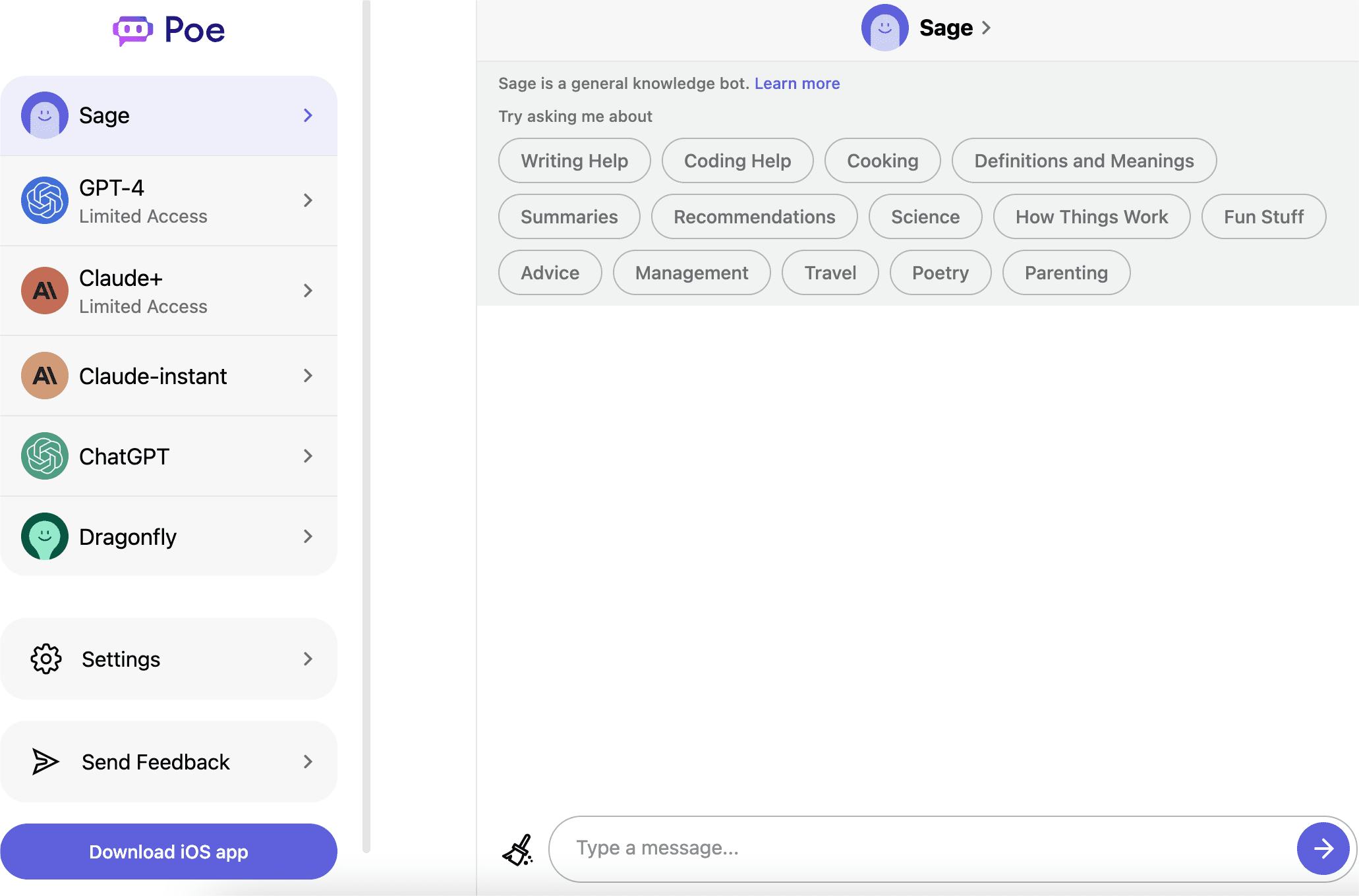Image resolution: width=1359 pixels, height=896 pixels.
Task: Click the Learn more link
Action: click(x=797, y=84)
